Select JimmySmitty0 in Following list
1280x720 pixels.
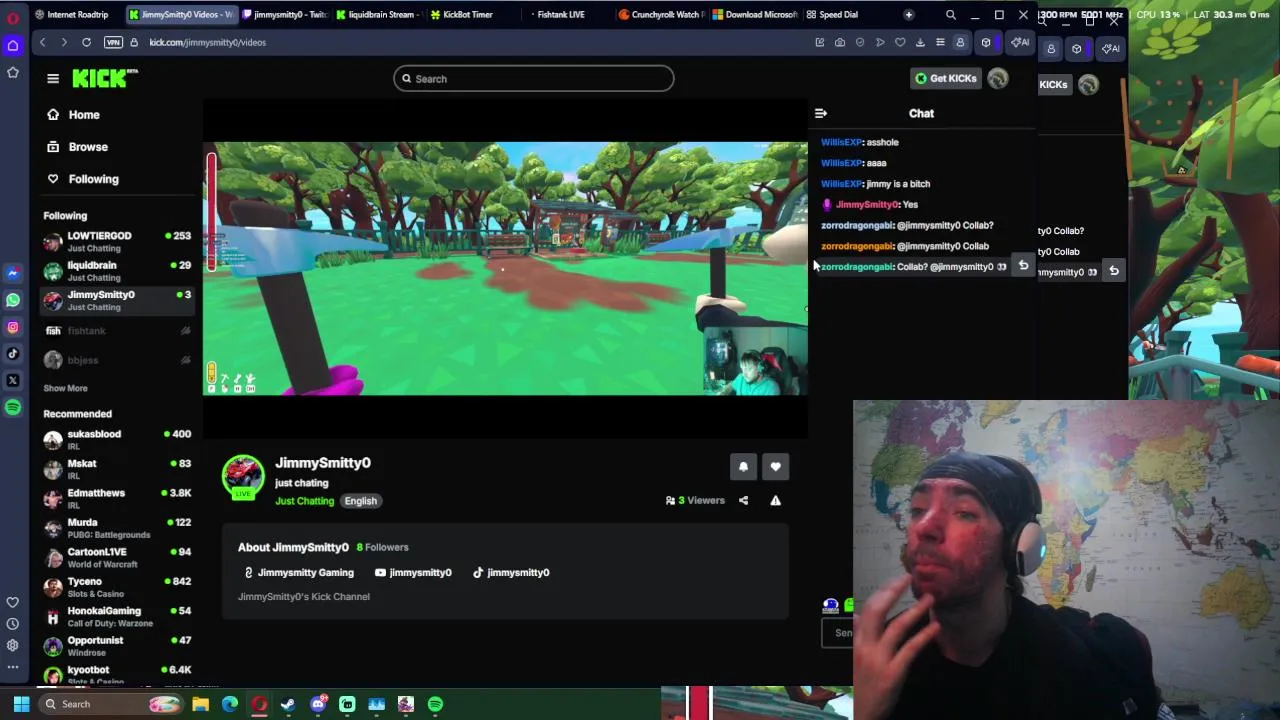coord(117,300)
